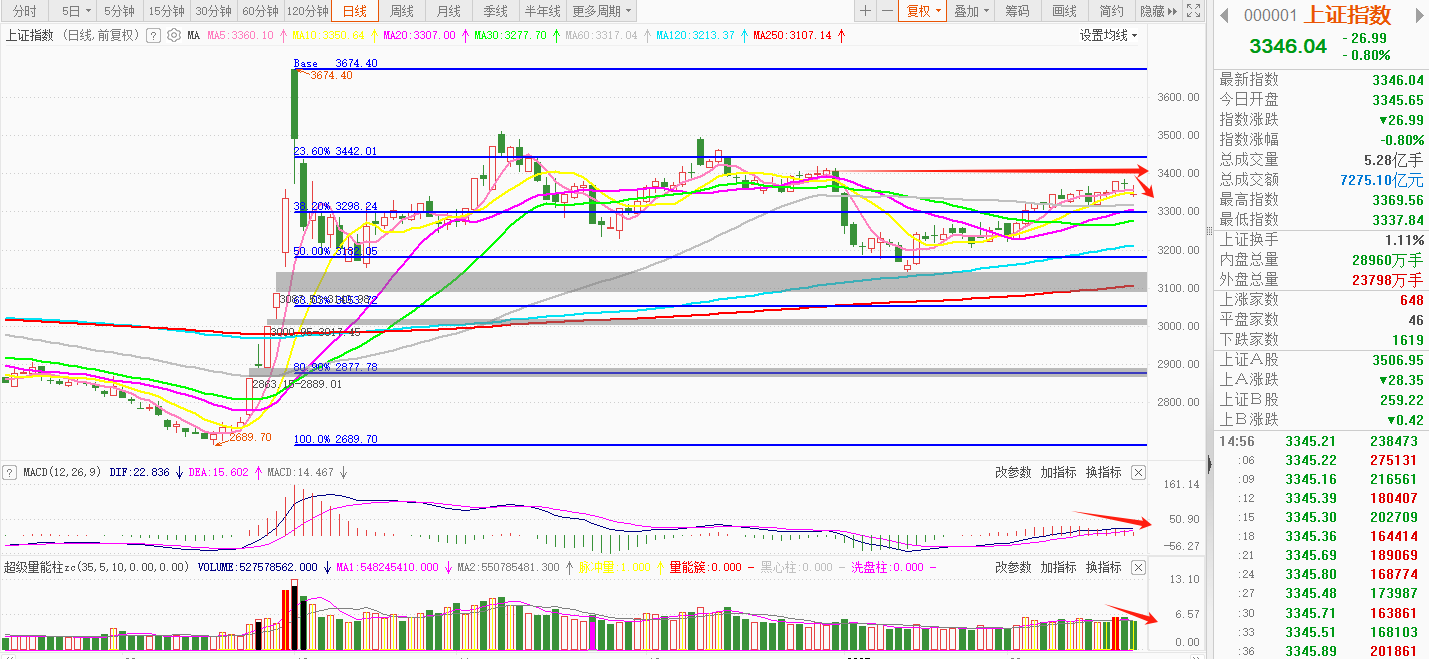Toggle the 筹码 chip distribution panel
Screen dimensions: 1429x659
tap(1017, 11)
